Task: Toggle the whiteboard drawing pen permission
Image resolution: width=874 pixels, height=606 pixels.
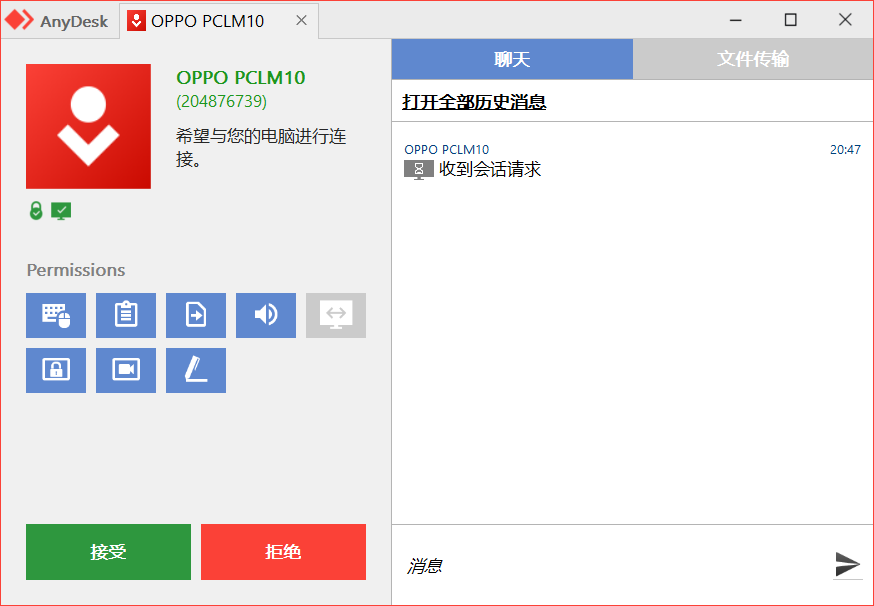Action: click(x=196, y=370)
